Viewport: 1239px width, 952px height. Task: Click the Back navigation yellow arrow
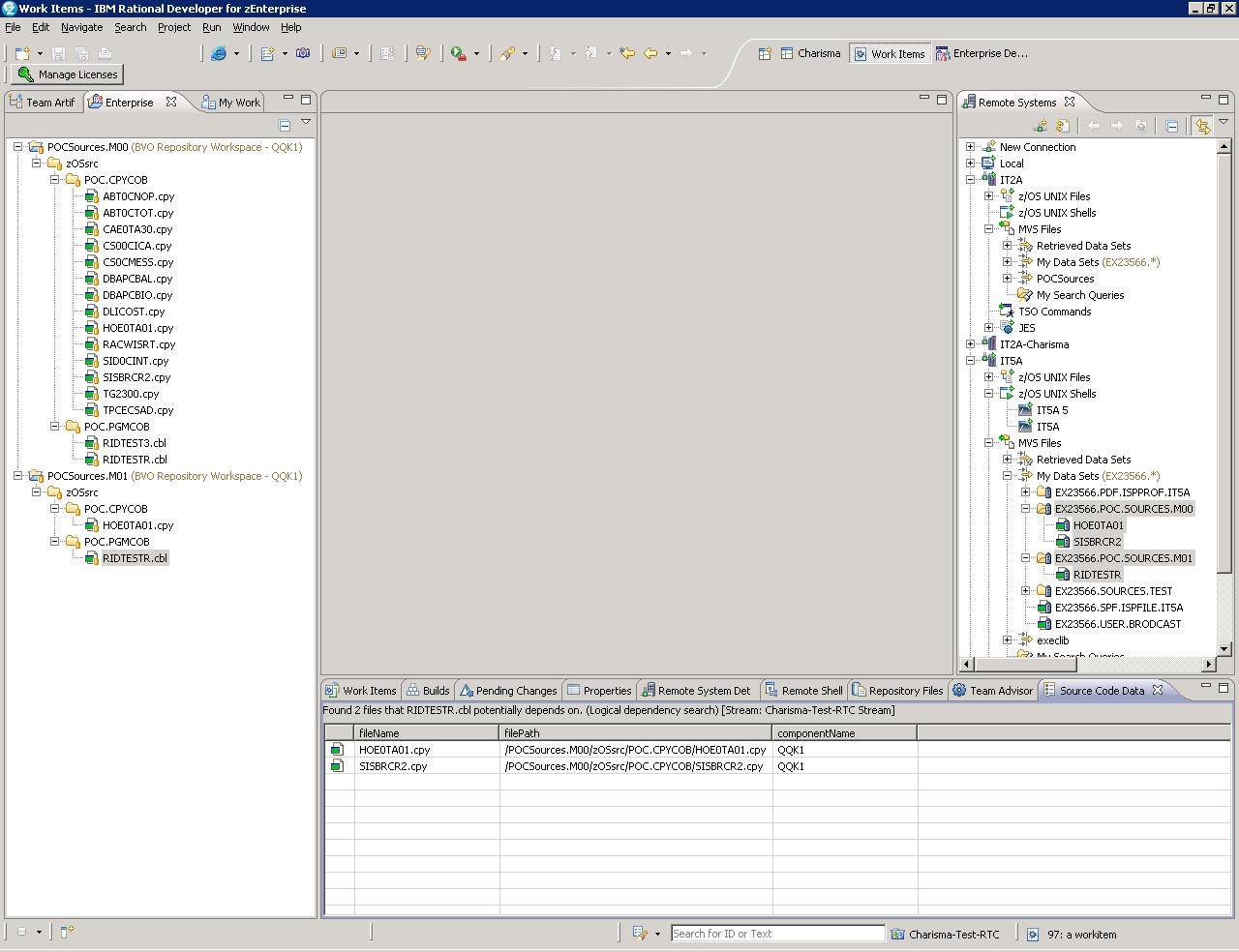pyautogui.click(x=650, y=53)
